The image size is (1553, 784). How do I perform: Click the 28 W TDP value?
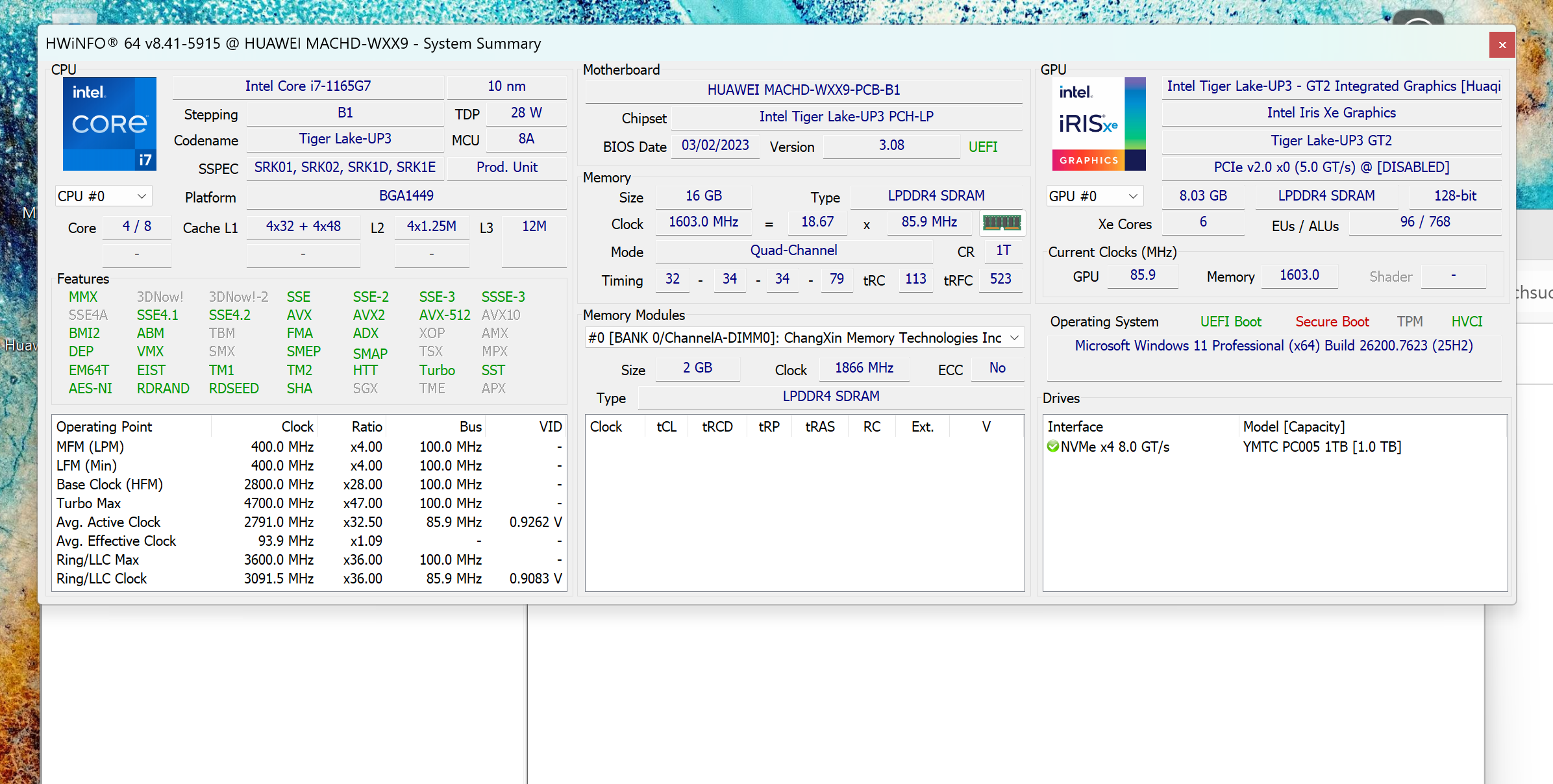[x=527, y=113]
